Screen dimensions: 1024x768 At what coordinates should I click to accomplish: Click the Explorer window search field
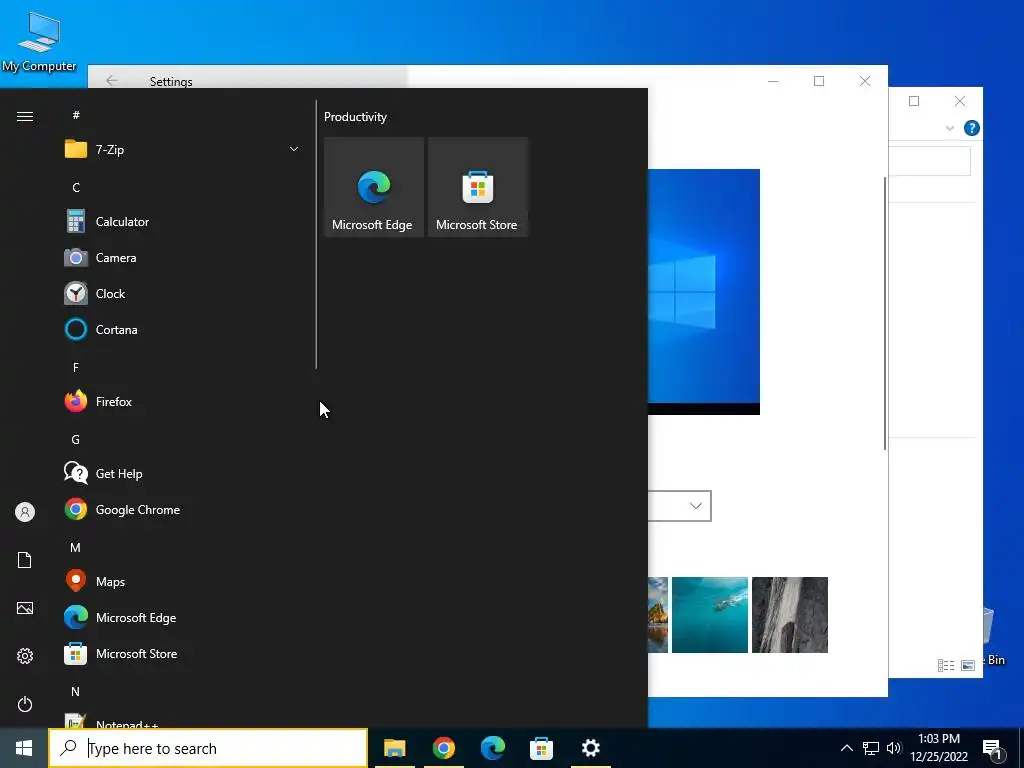point(930,161)
